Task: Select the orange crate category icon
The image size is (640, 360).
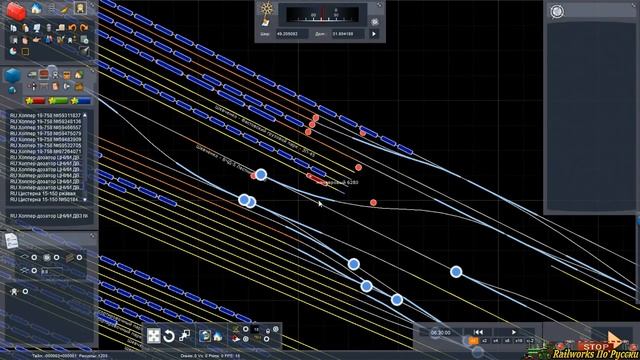Action: [67, 75]
